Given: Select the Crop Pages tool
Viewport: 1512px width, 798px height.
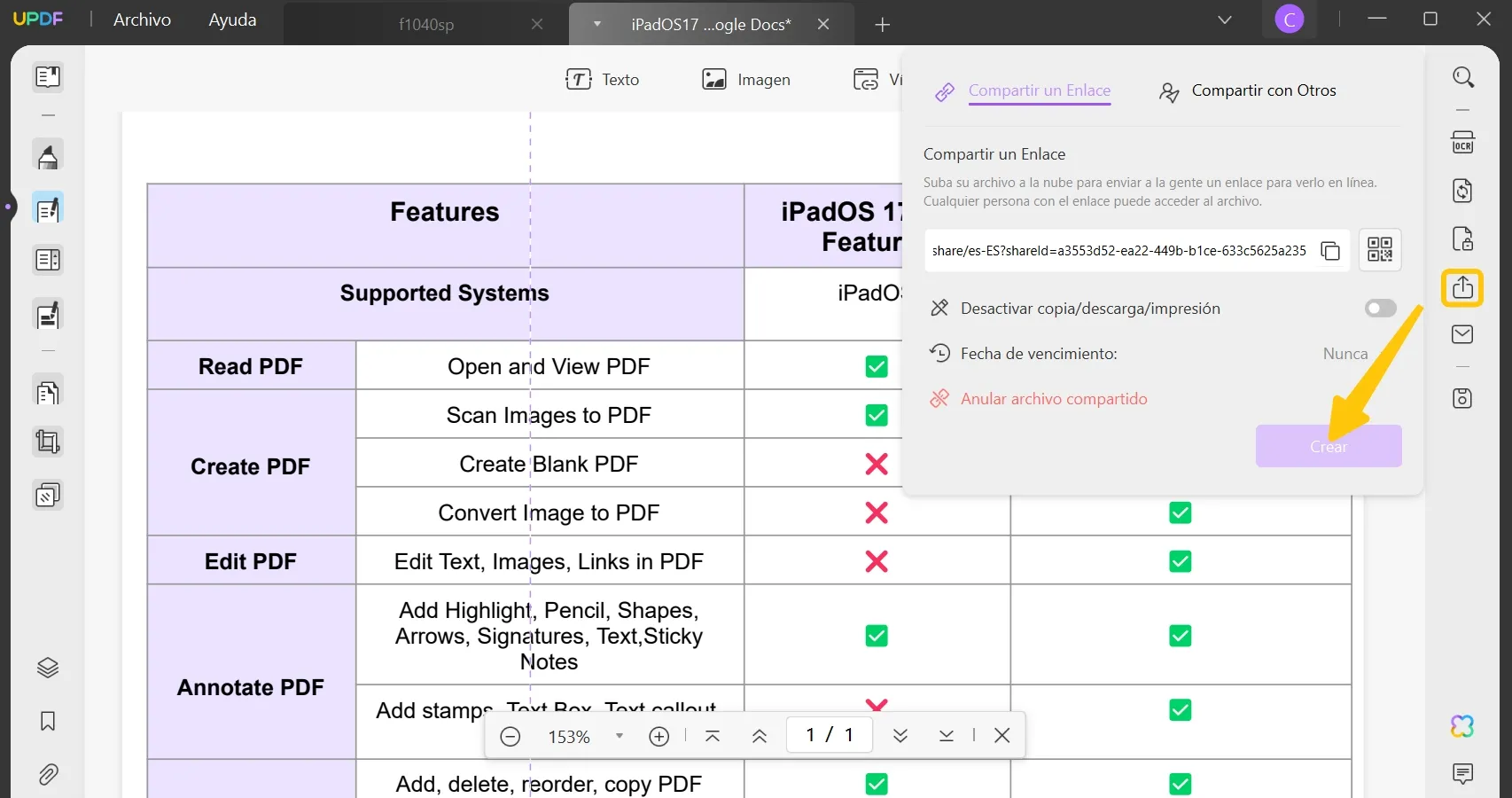Looking at the screenshot, I should 48,442.
